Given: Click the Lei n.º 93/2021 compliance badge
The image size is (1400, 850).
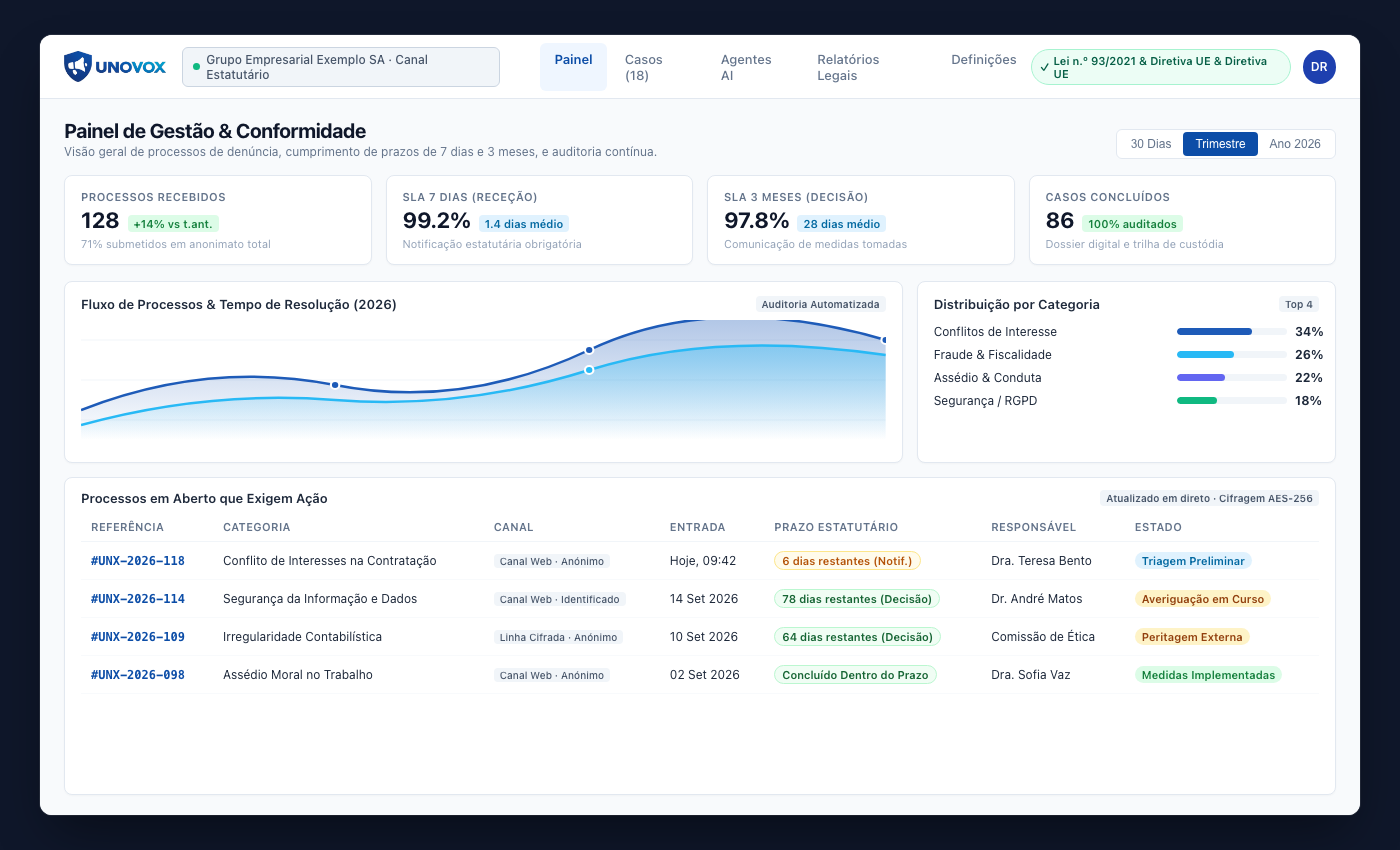Looking at the screenshot, I should click(x=1161, y=67).
